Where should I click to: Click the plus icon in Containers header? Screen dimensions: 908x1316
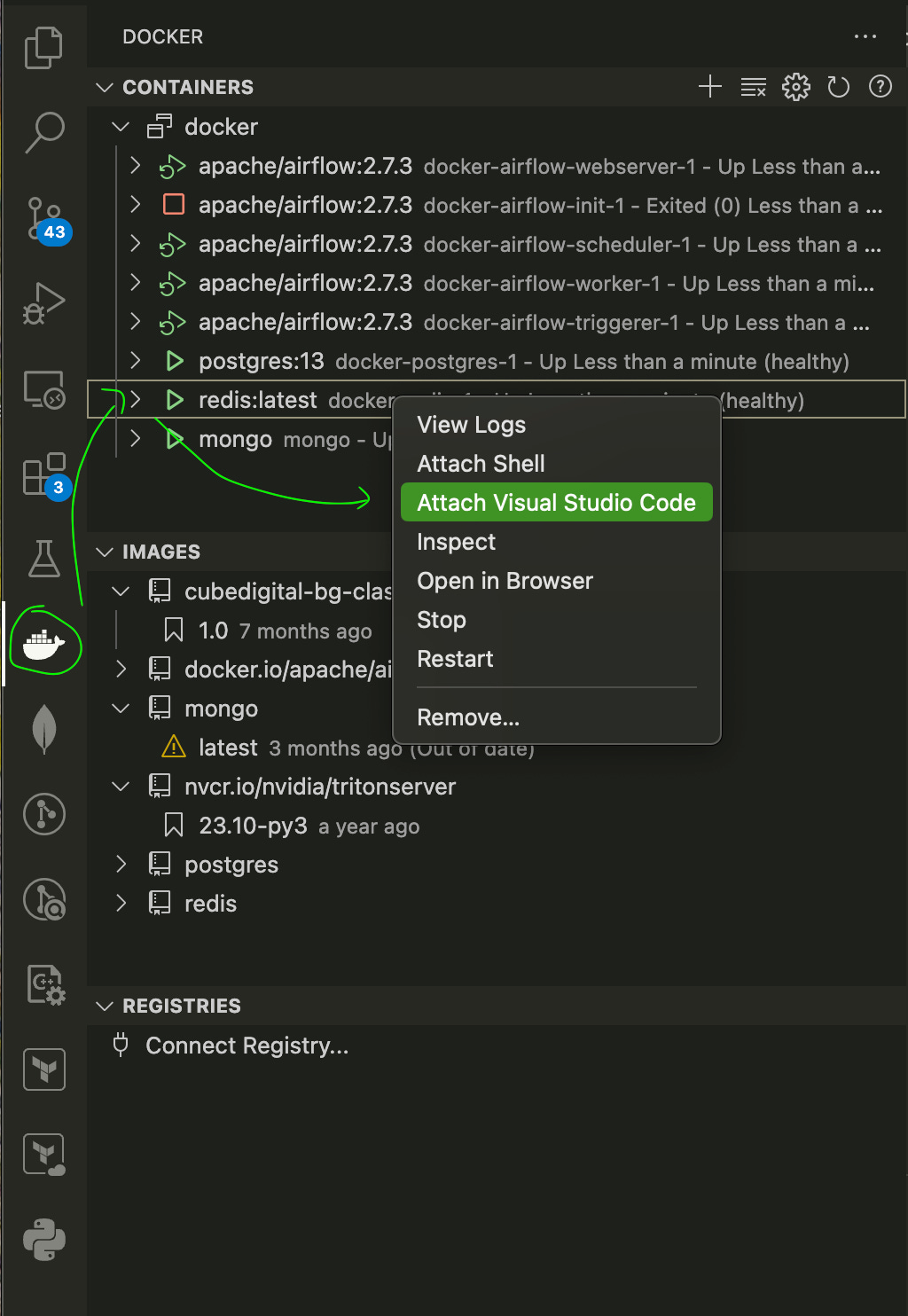click(710, 87)
